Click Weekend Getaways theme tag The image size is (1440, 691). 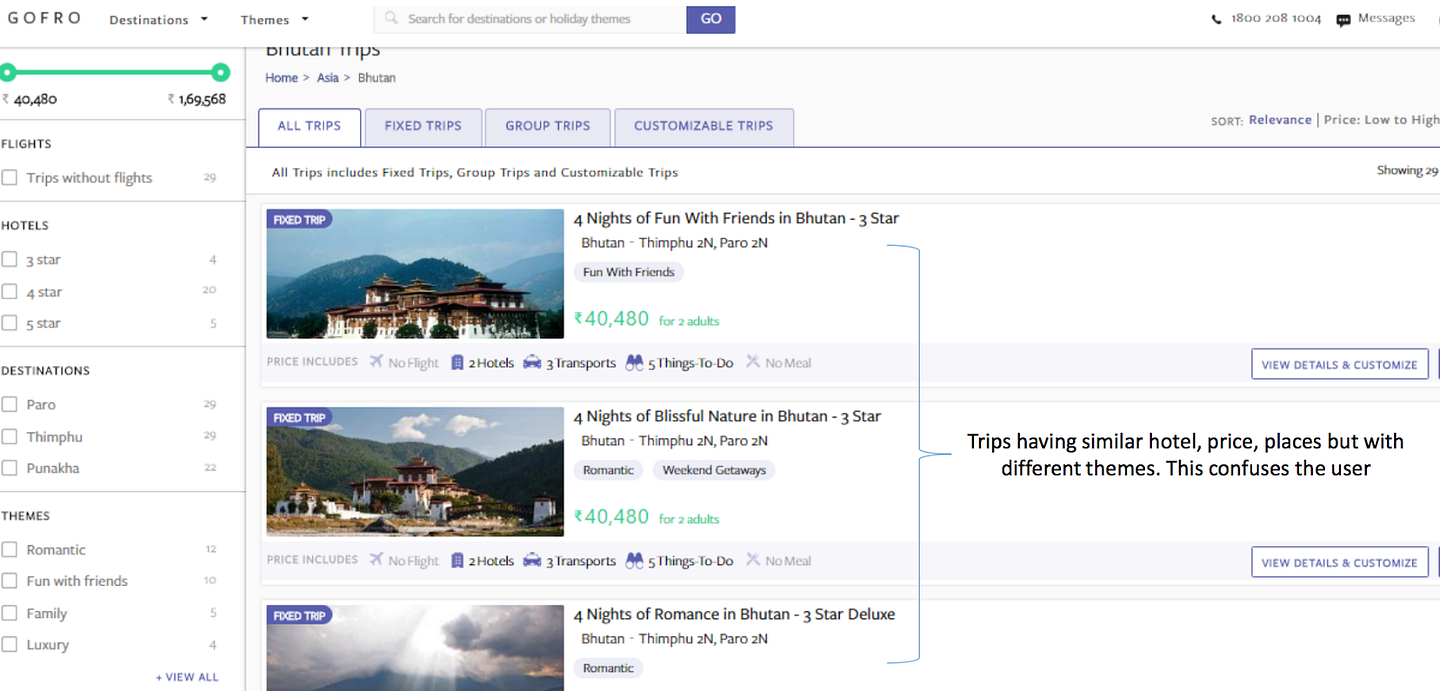click(x=714, y=470)
